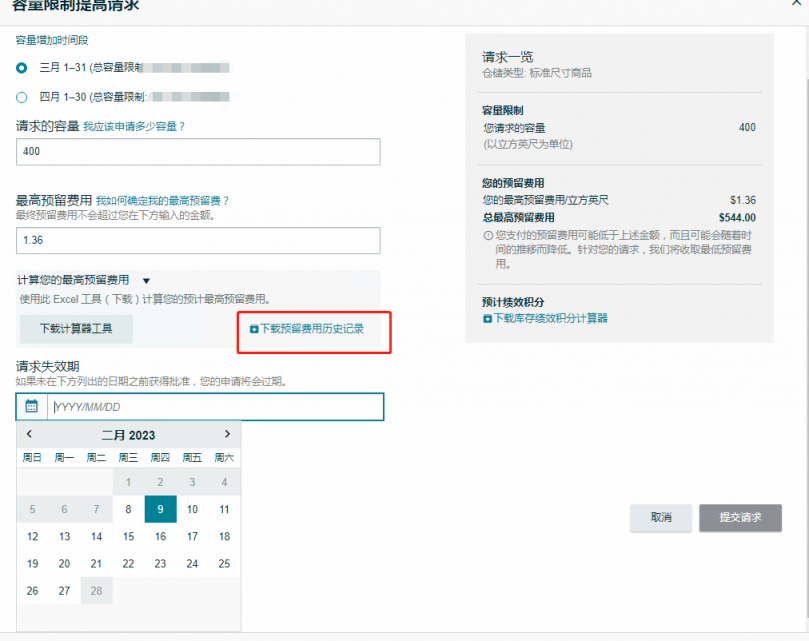Pick February 26 in the calendar
This screenshot has width=809, height=641.
[33, 591]
